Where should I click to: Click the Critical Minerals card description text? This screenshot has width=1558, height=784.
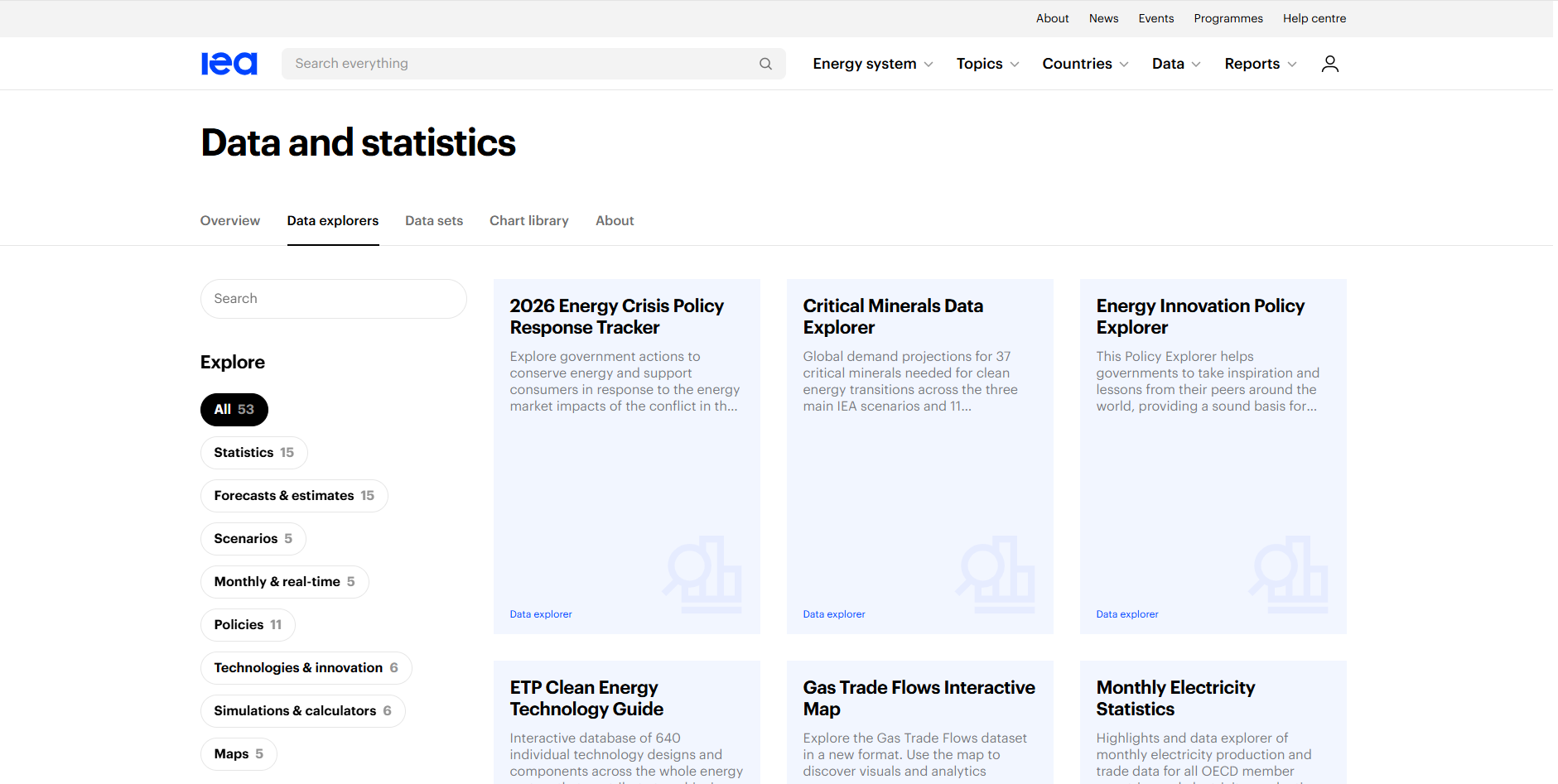[910, 382]
